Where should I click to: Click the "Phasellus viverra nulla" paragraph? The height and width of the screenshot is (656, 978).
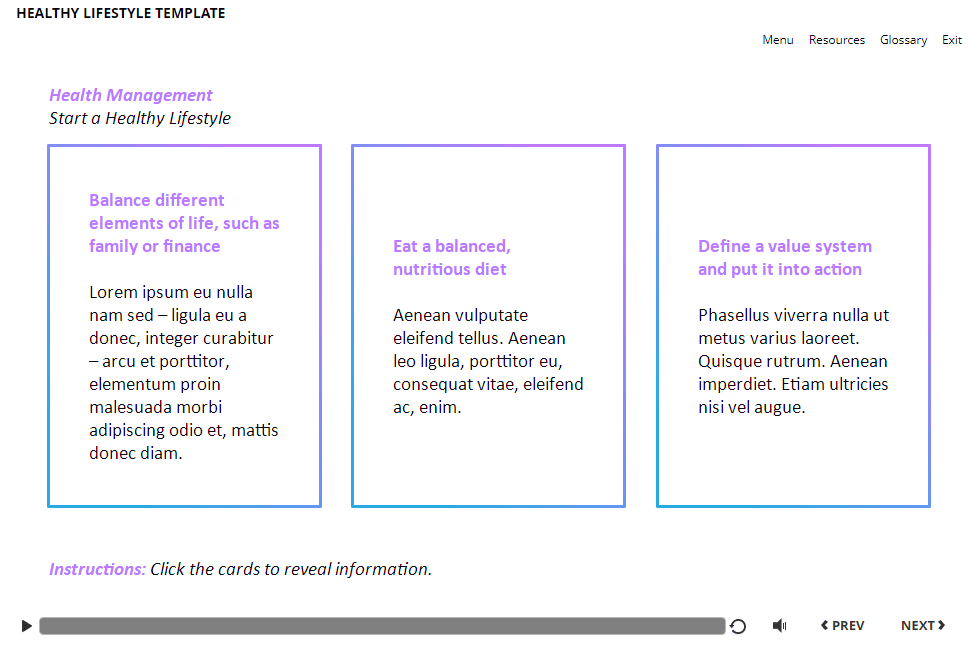[x=793, y=361]
